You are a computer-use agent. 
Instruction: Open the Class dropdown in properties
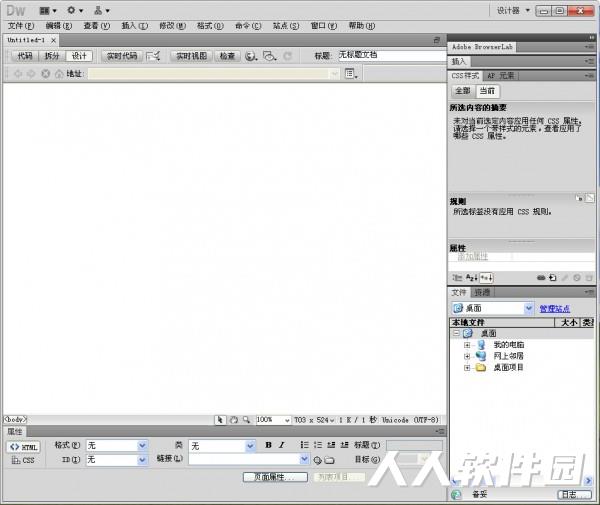coord(250,446)
